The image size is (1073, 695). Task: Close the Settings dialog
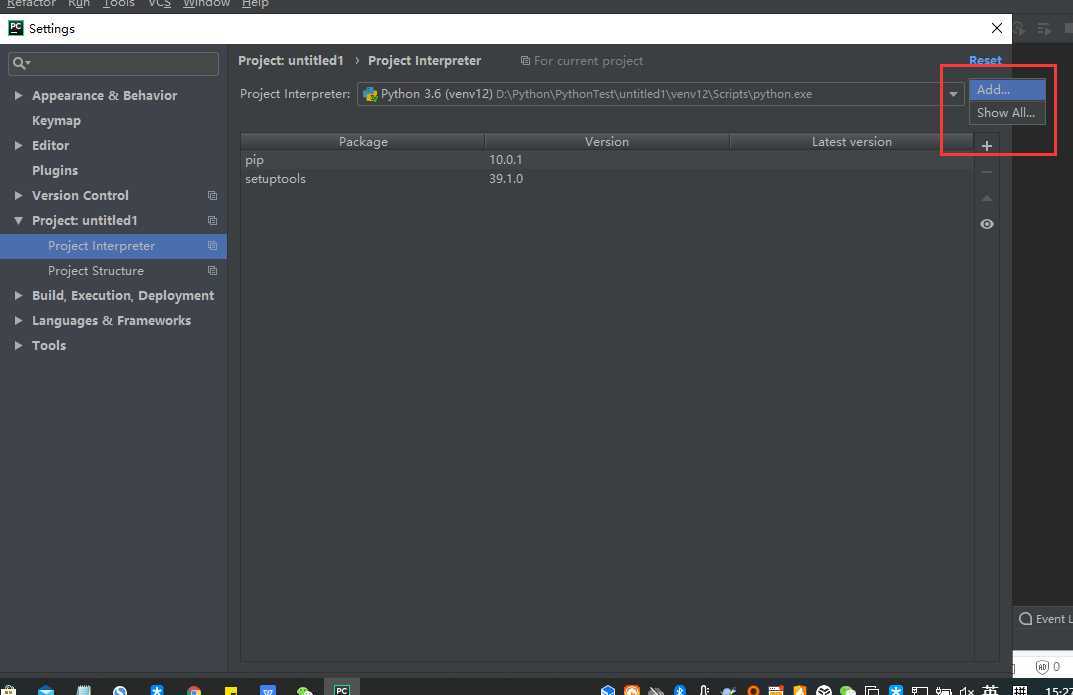tap(996, 28)
